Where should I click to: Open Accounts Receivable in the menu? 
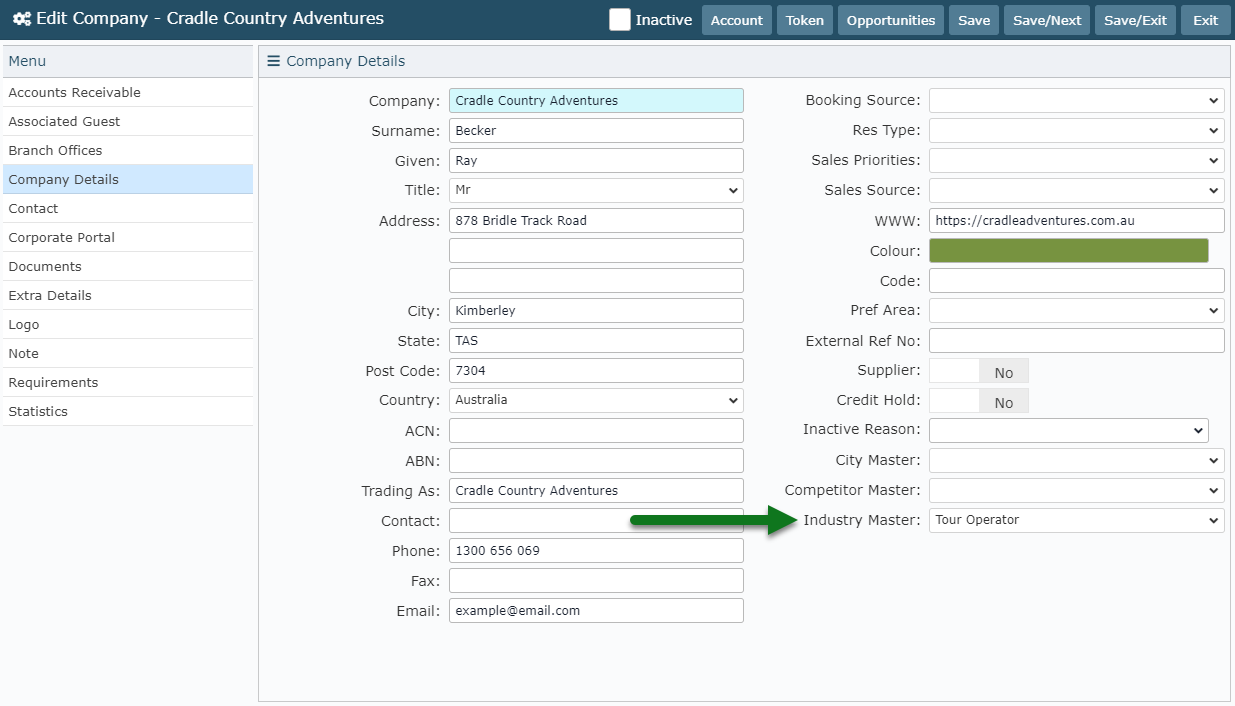click(x=128, y=92)
